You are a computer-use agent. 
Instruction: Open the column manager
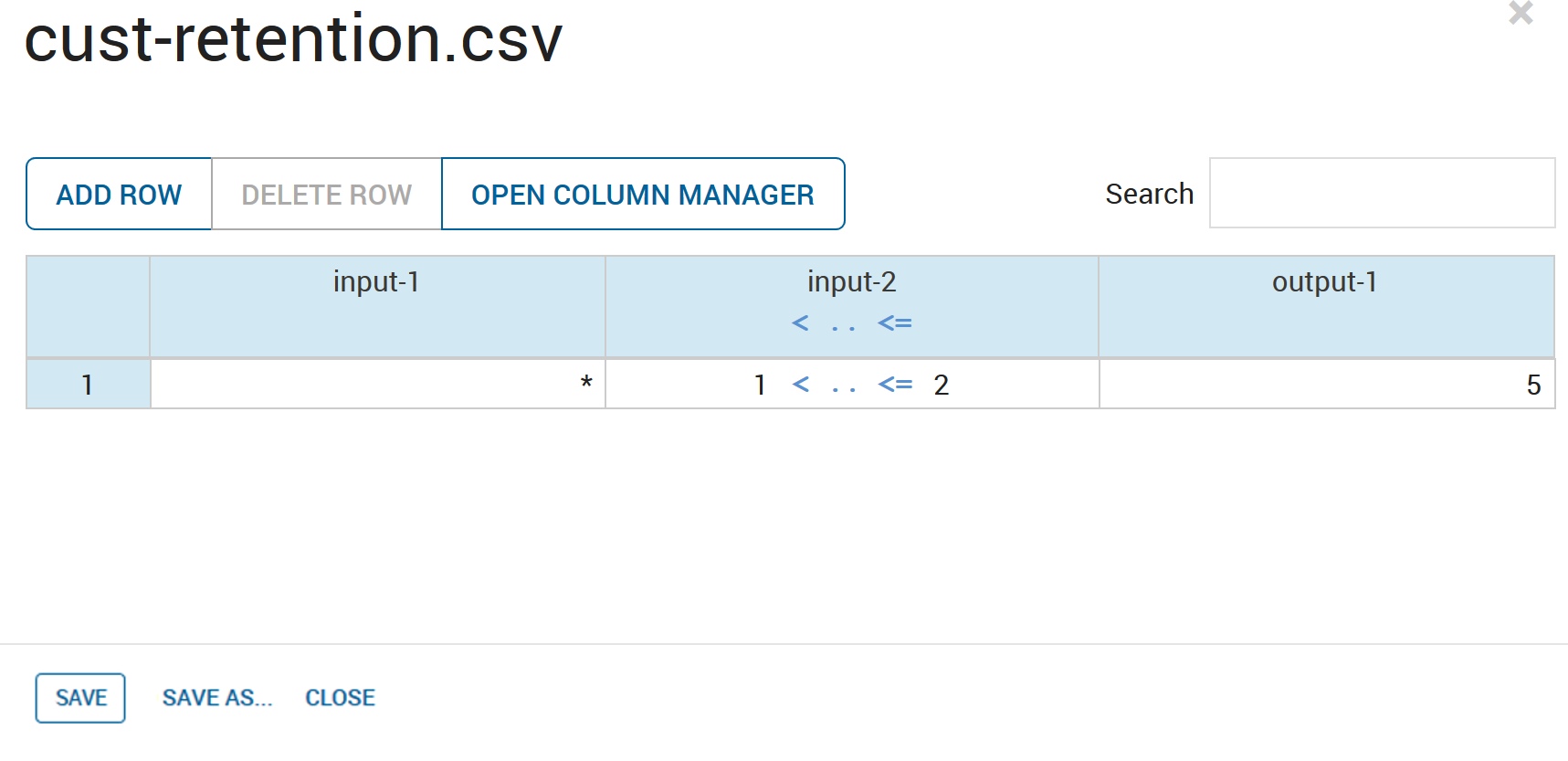pos(642,194)
